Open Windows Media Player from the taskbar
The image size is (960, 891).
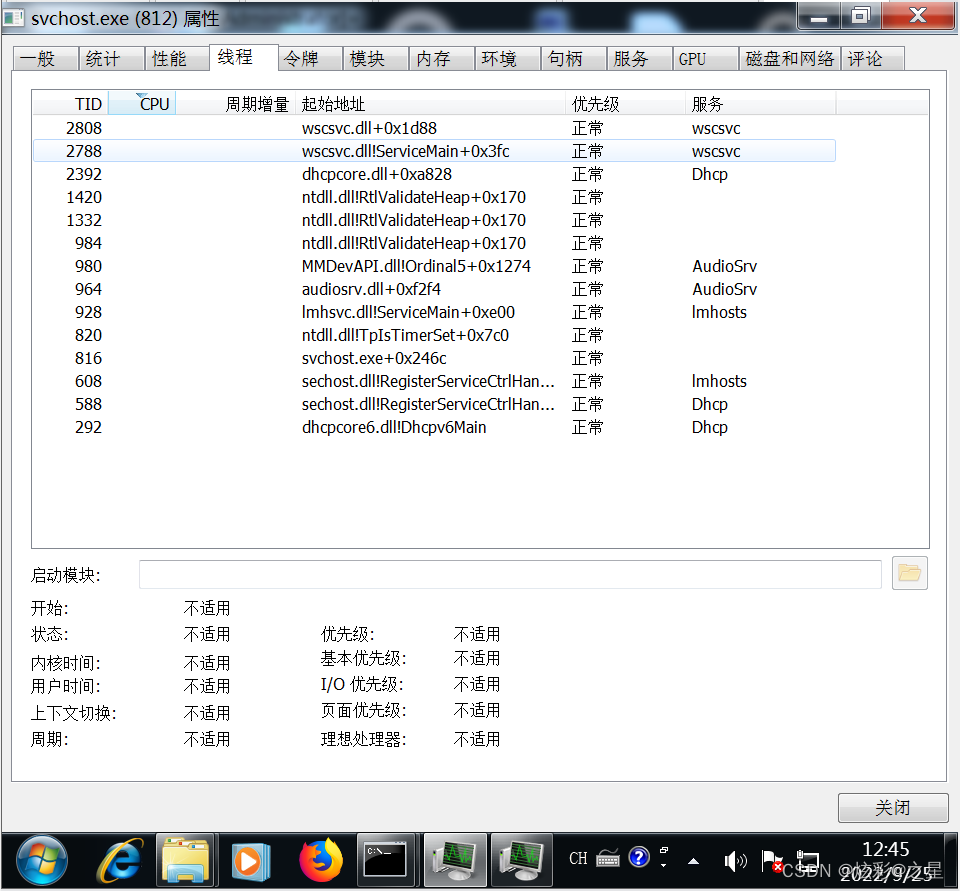coord(250,860)
